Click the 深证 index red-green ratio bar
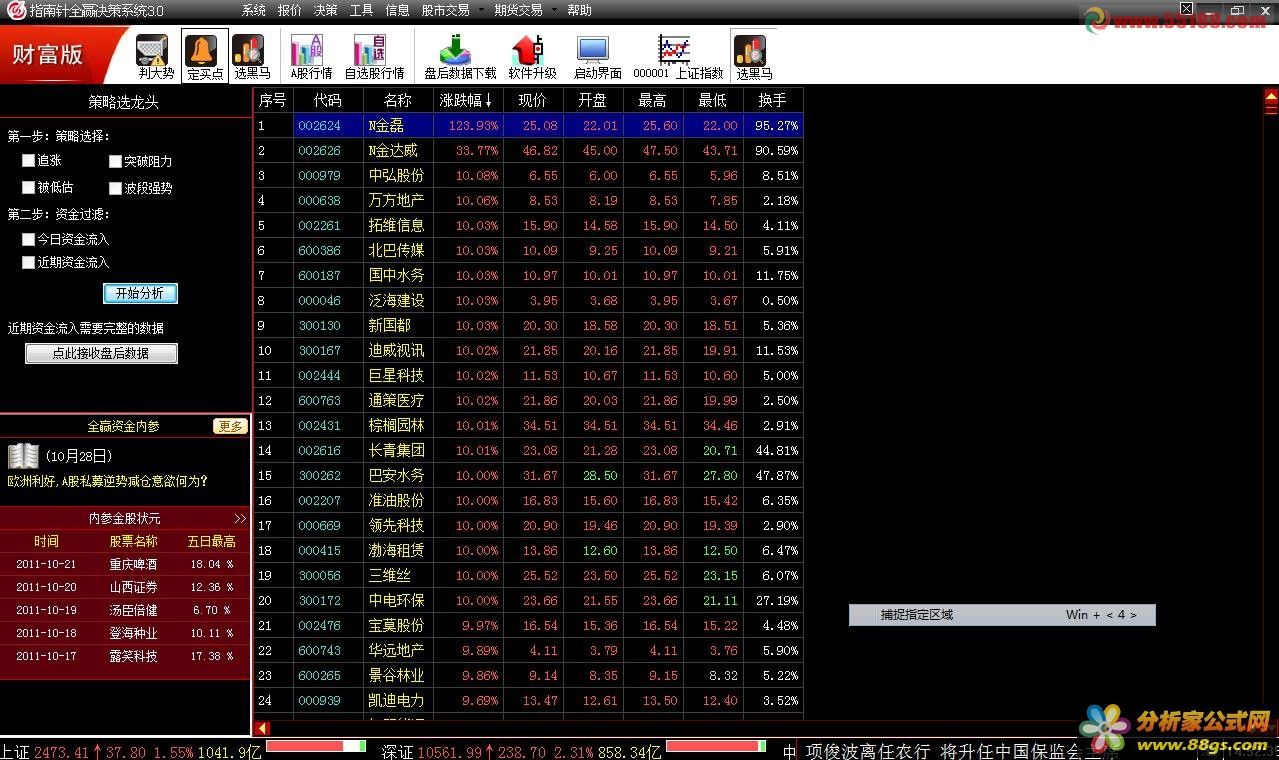This screenshot has width=1279, height=760. pyautogui.click(x=716, y=746)
